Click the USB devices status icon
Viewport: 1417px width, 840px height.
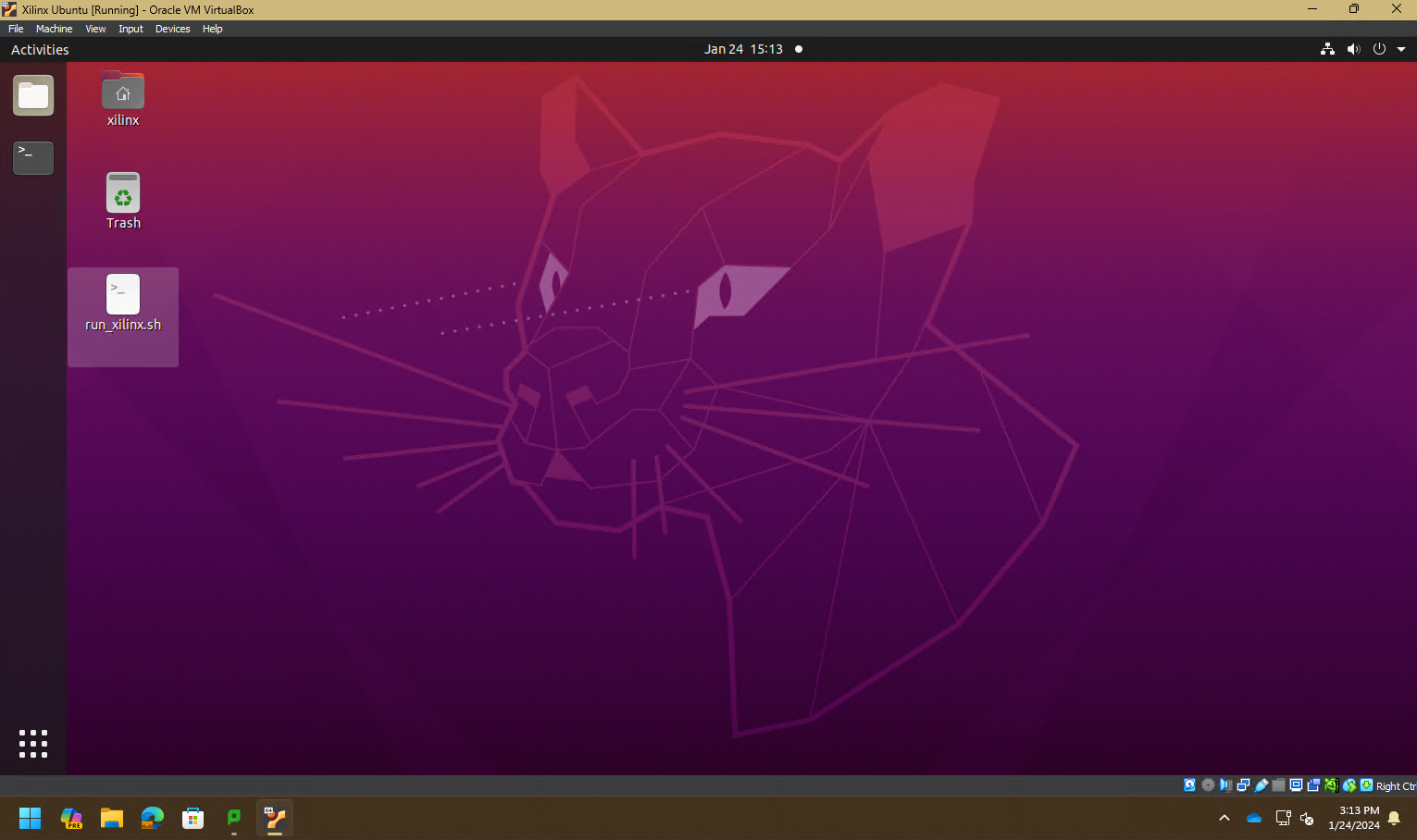tap(1262, 785)
